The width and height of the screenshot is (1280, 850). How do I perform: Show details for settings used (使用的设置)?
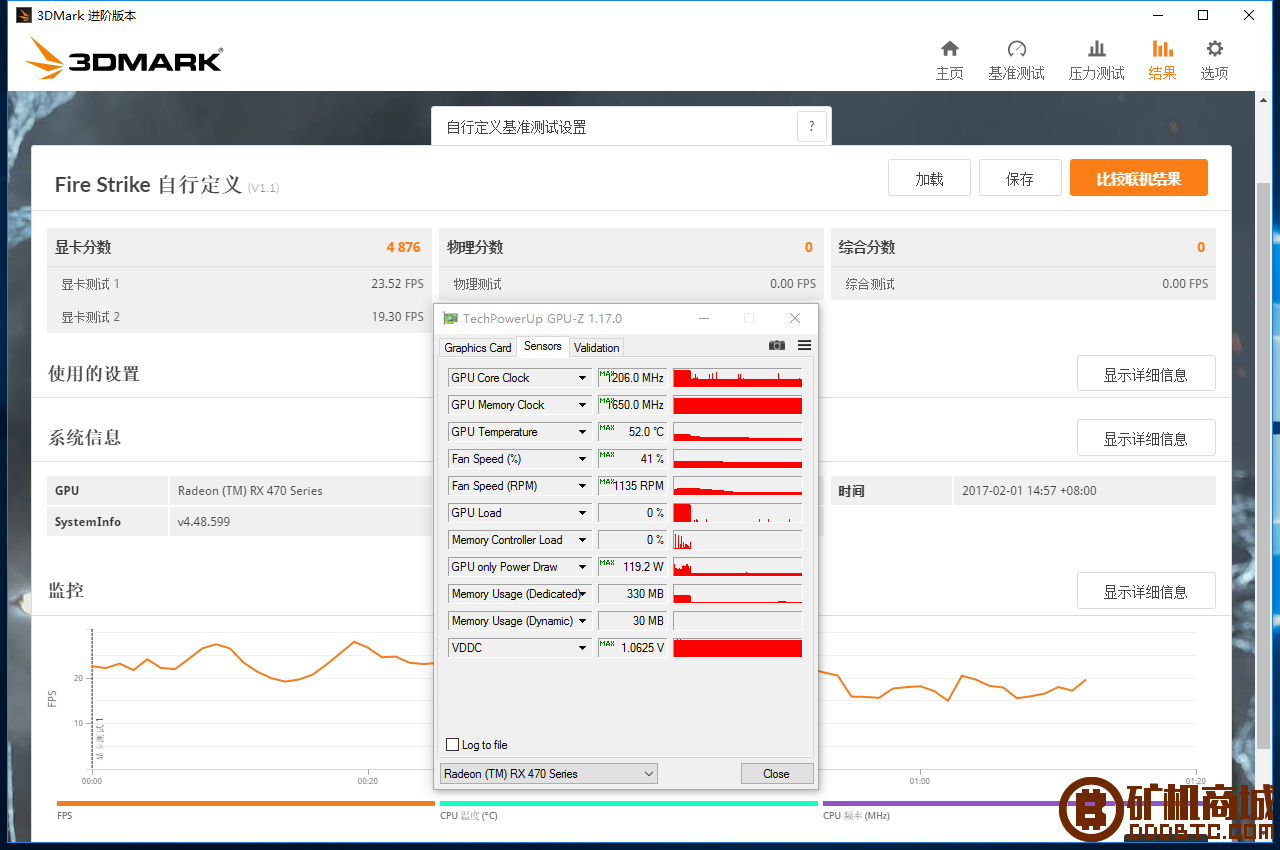coord(1146,374)
